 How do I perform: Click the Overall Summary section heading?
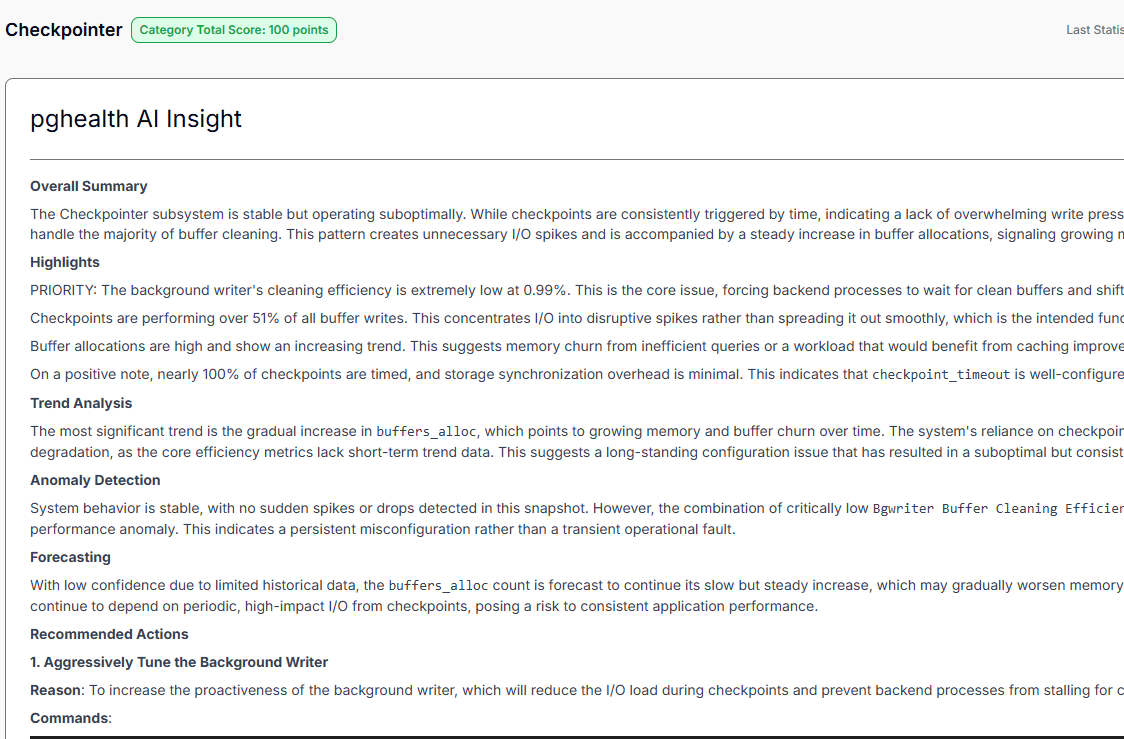pos(89,186)
